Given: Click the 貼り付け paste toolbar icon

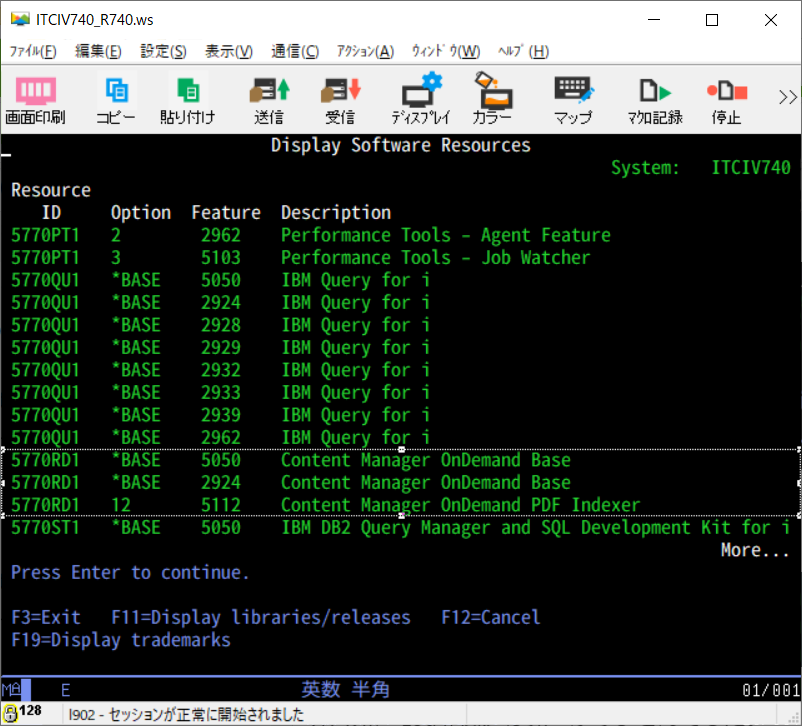Looking at the screenshot, I should pos(187,100).
